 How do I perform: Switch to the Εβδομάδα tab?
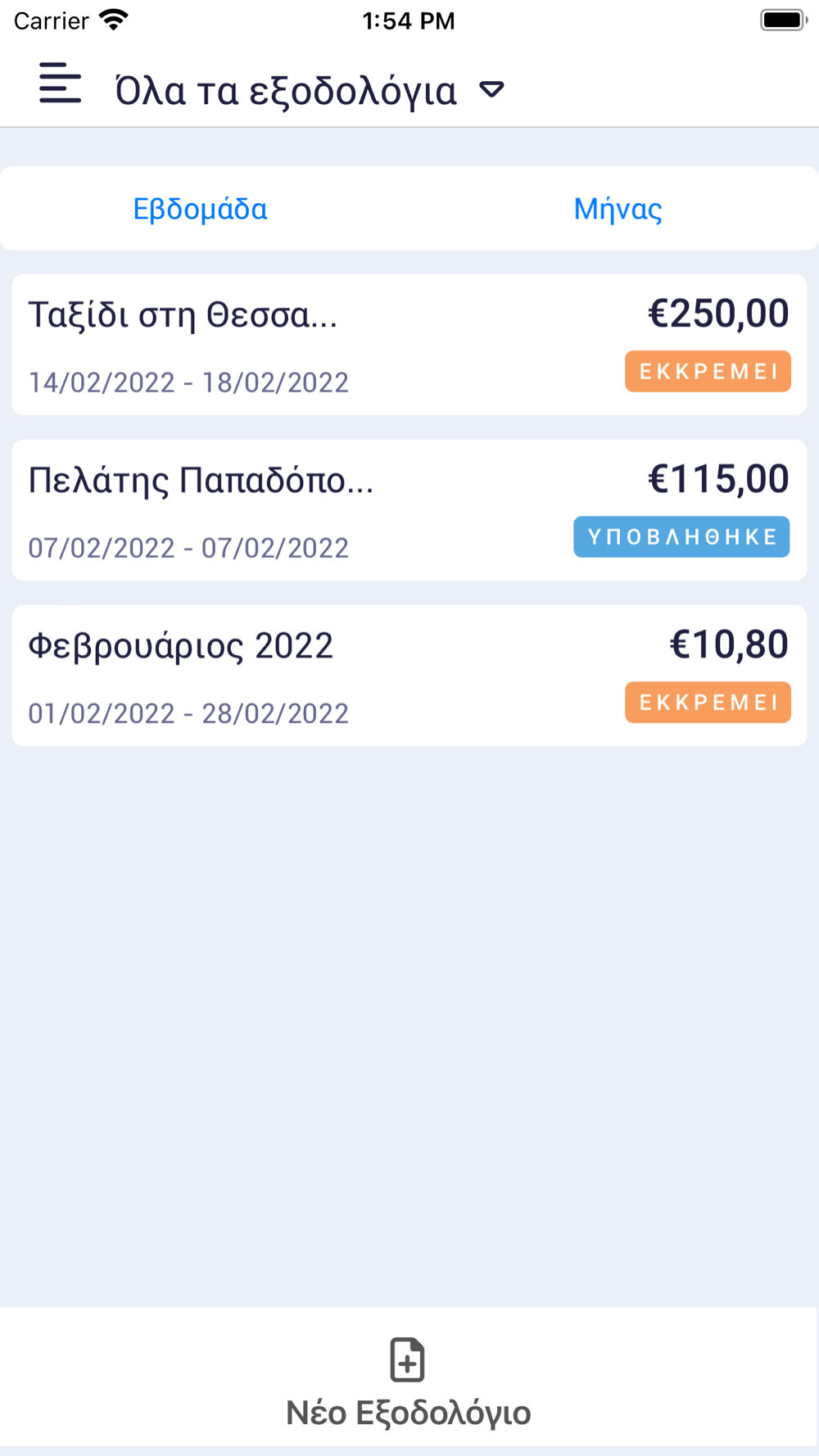(201, 209)
